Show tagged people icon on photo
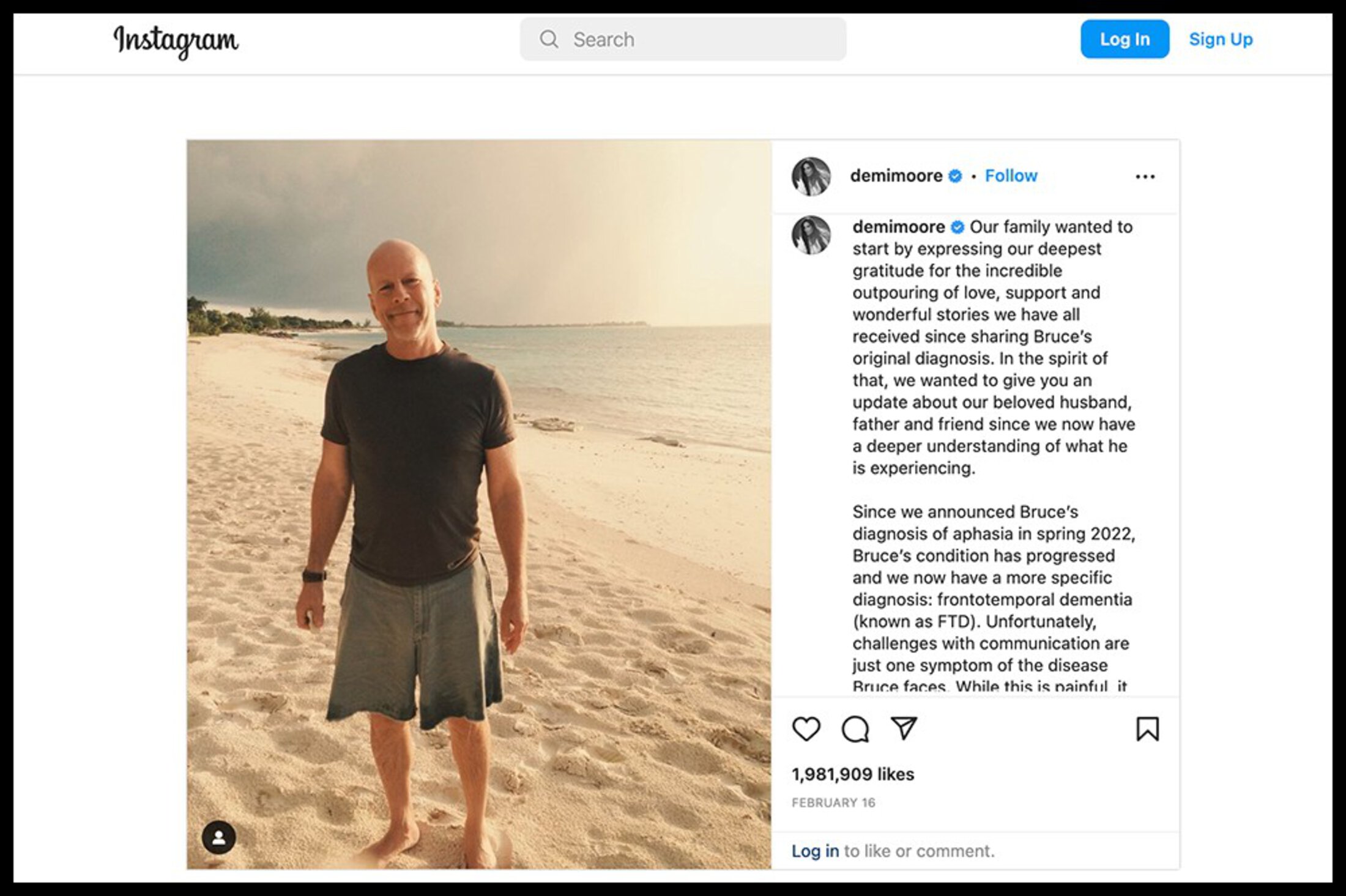The height and width of the screenshot is (896, 1346). point(218,837)
